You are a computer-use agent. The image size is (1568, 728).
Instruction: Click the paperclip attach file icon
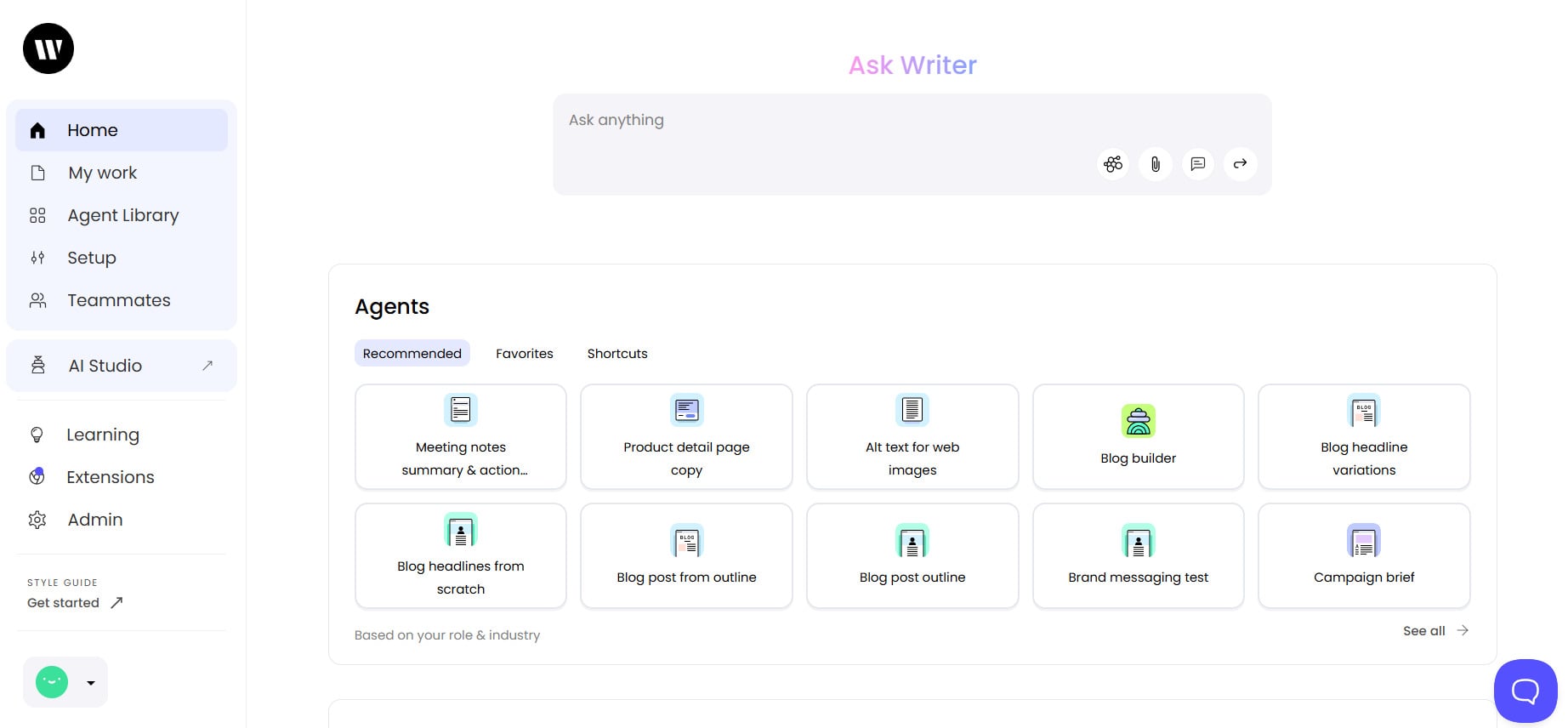click(x=1156, y=164)
